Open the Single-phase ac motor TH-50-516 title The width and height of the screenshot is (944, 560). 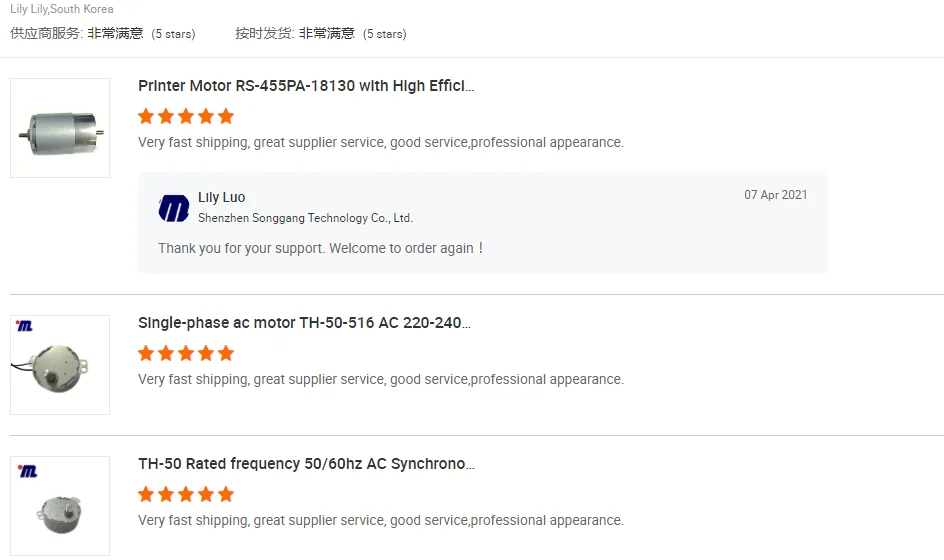click(x=304, y=323)
